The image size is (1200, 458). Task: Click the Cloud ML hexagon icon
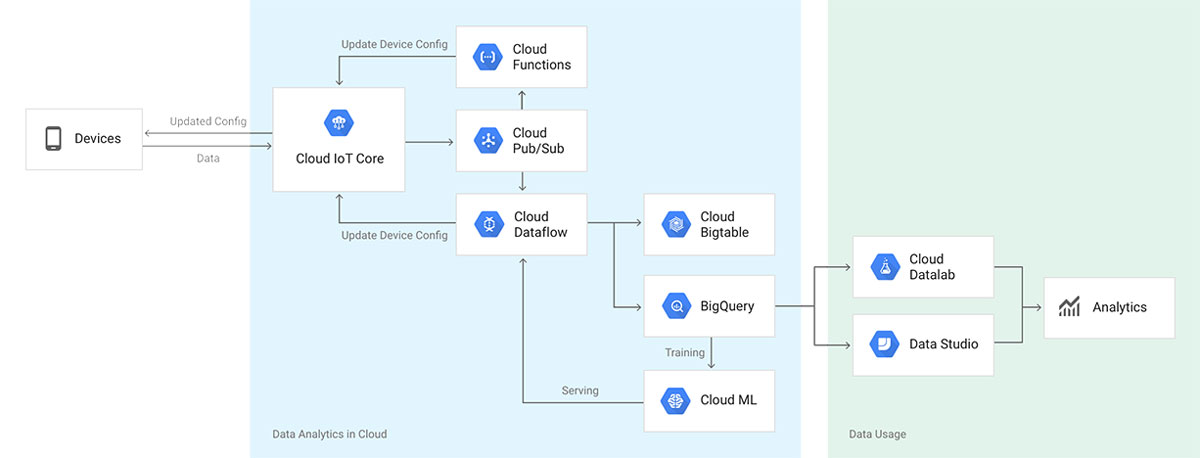(x=676, y=400)
